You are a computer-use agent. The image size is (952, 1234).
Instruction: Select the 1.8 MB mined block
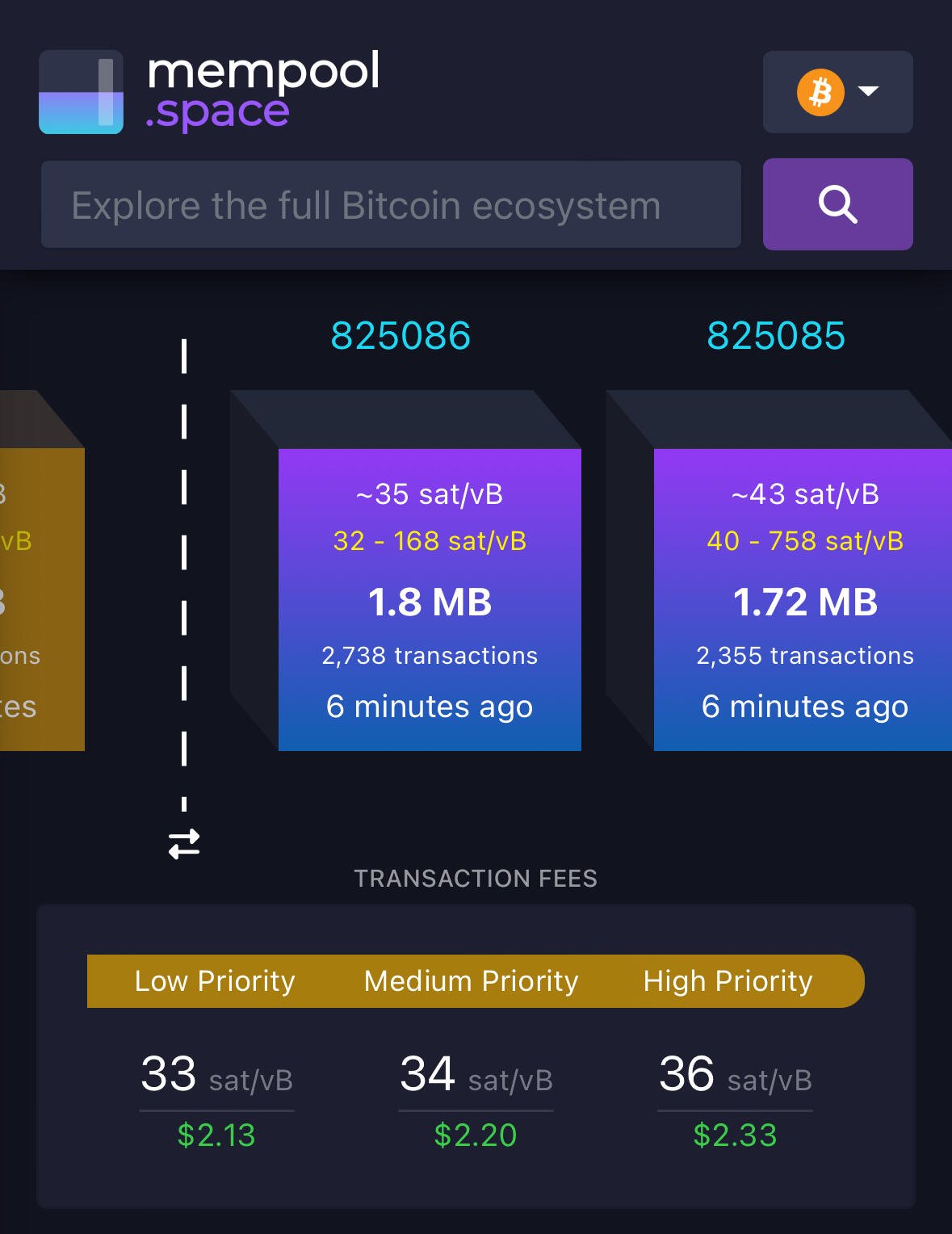(430, 600)
